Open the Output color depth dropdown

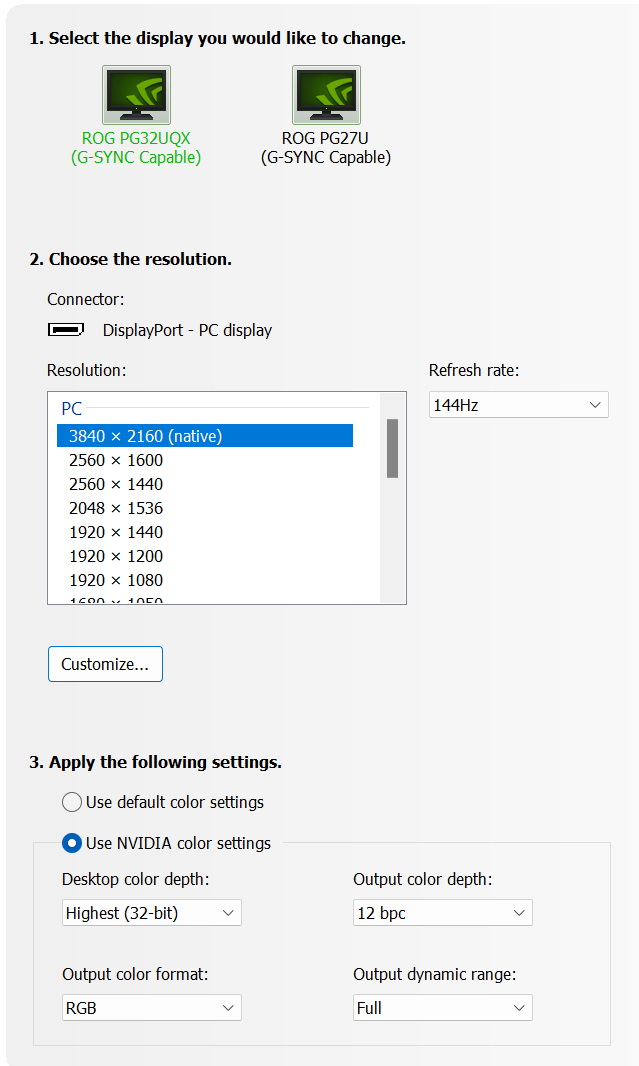tap(442, 913)
